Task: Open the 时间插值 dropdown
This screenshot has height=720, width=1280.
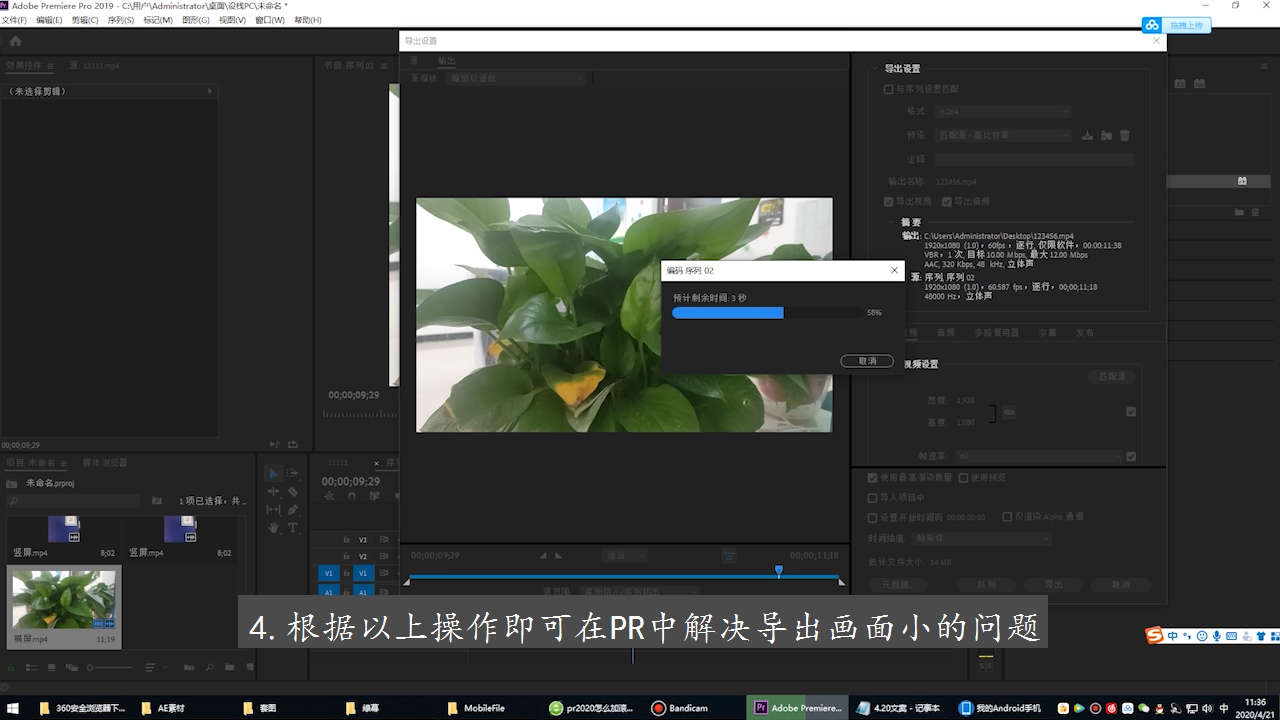Action: (x=982, y=538)
